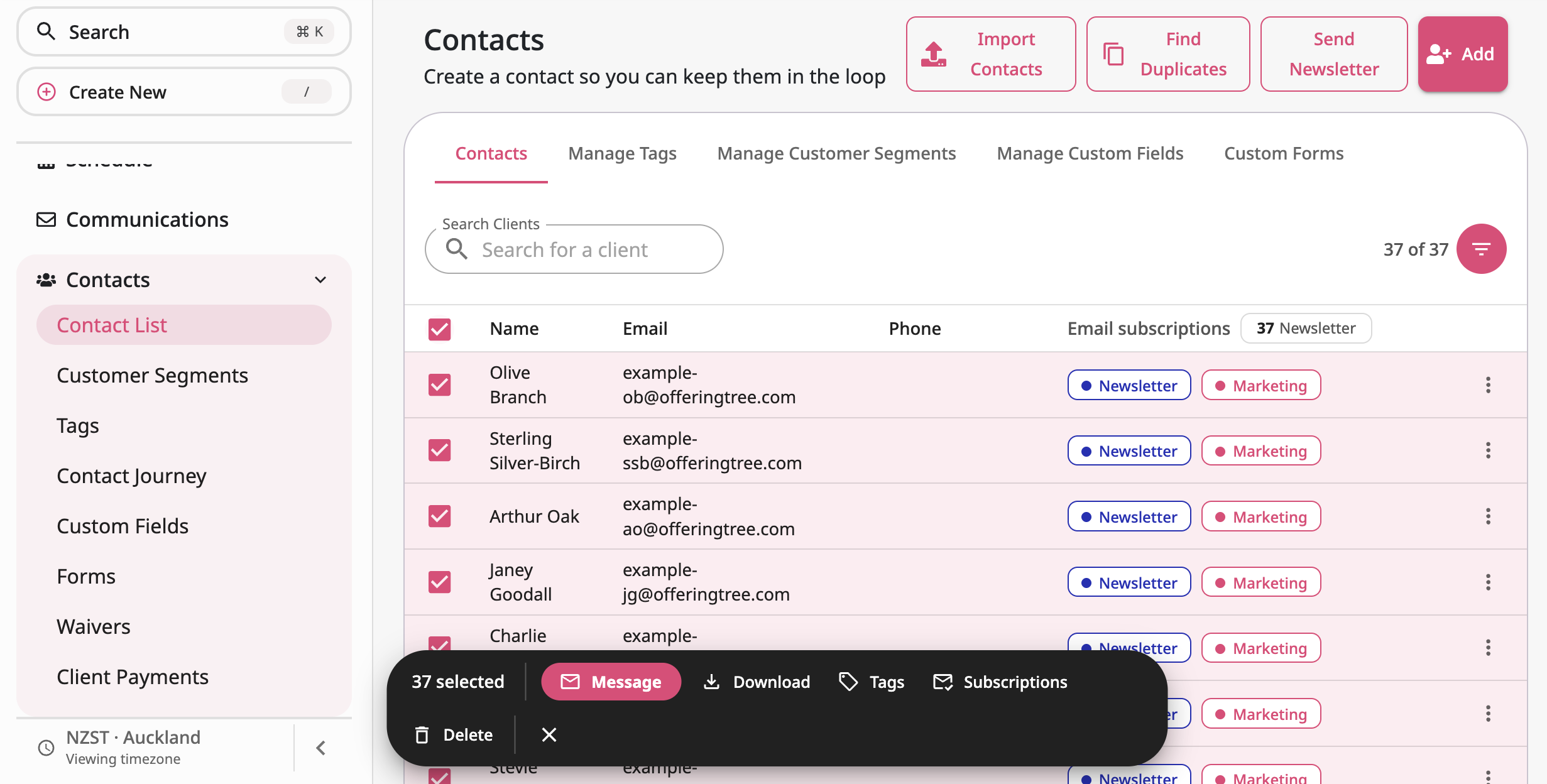Screen dimensions: 1547x784
Task: Click the 37 Newsletter filter chip
Action: (x=1306, y=328)
